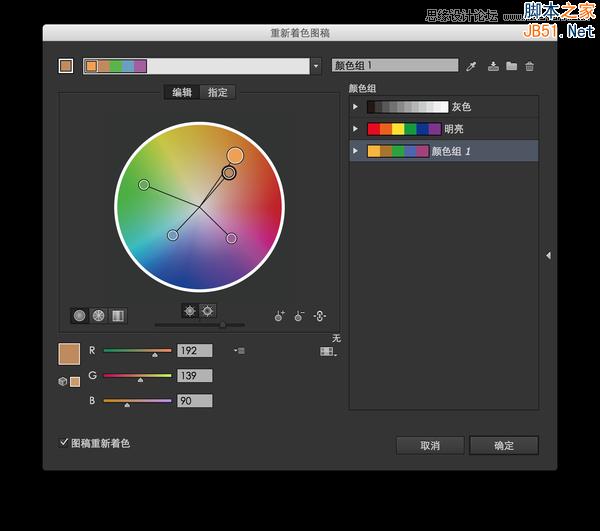Expand the 明亮 color group
Screen dimensions: 600x531
click(x=355, y=129)
